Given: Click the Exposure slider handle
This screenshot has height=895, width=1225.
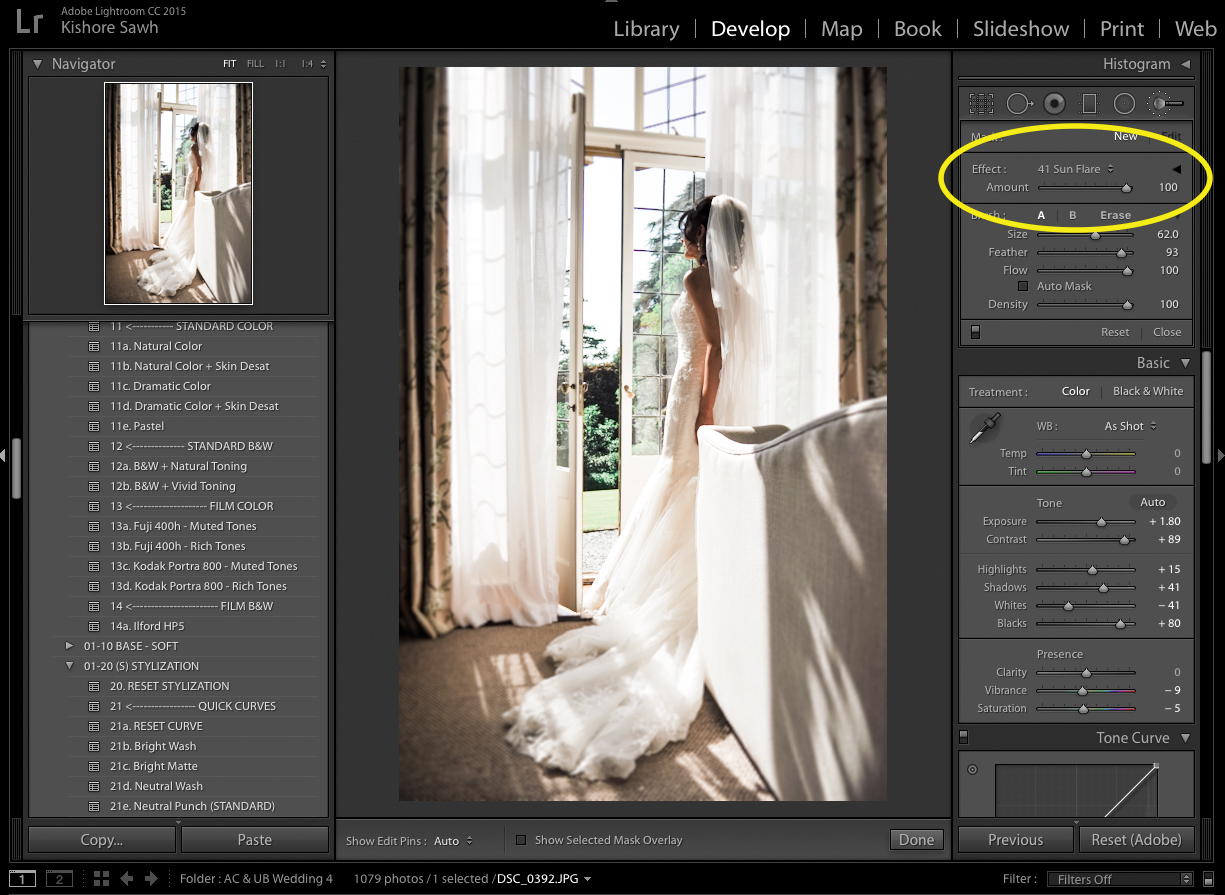Looking at the screenshot, I should (1102, 522).
